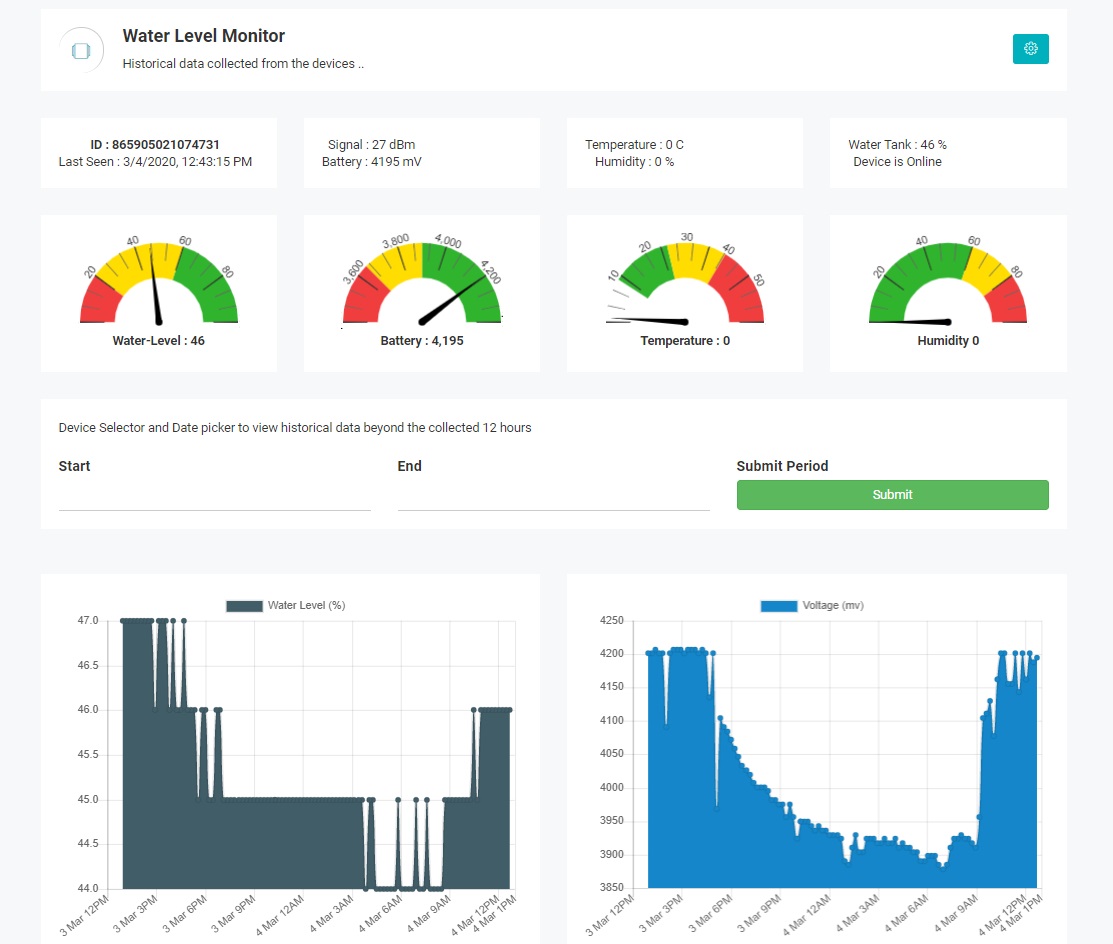Screen dimensions: 1113x944
Task: Click the Battery gauge dial
Action: click(421, 284)
